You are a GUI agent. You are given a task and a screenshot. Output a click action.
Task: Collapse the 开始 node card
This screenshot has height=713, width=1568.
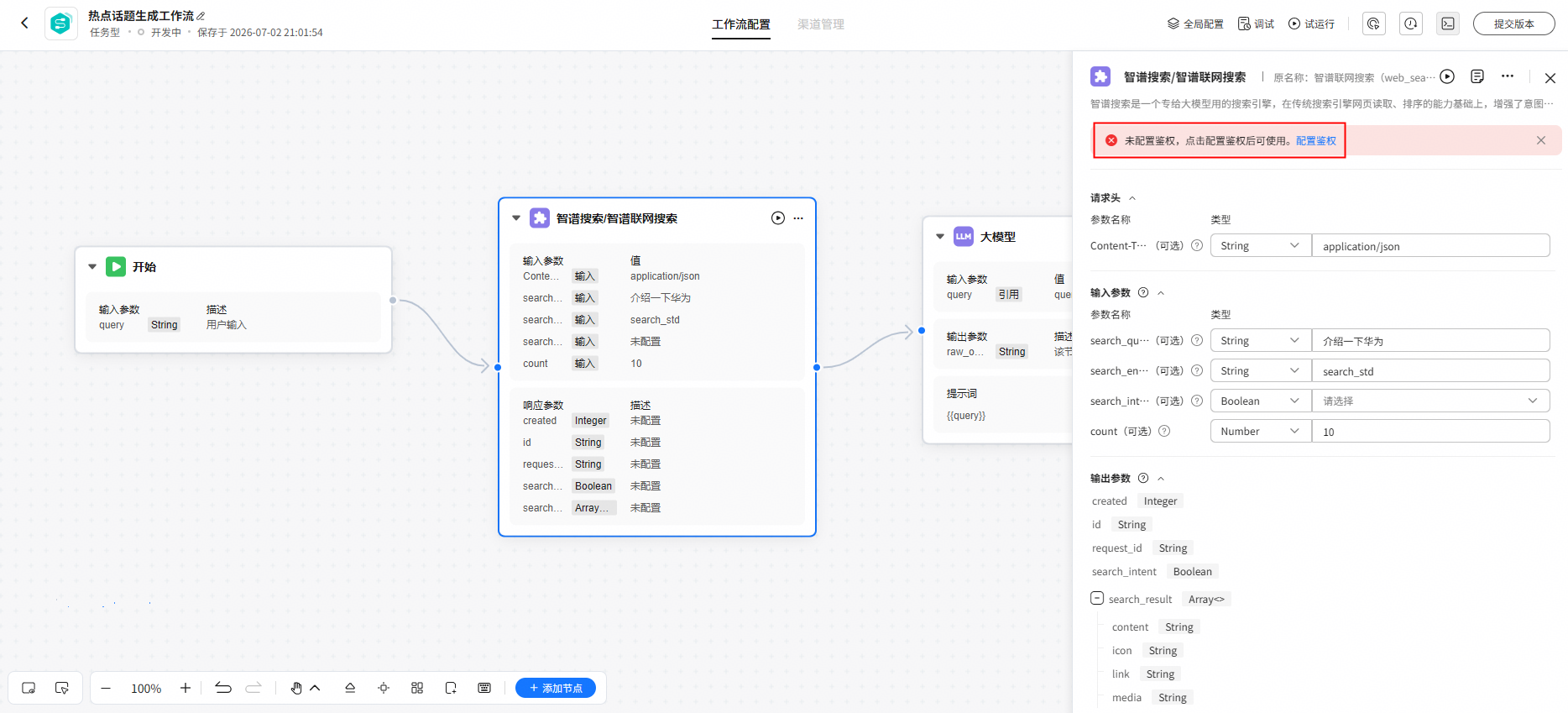(x=92, y=267)
